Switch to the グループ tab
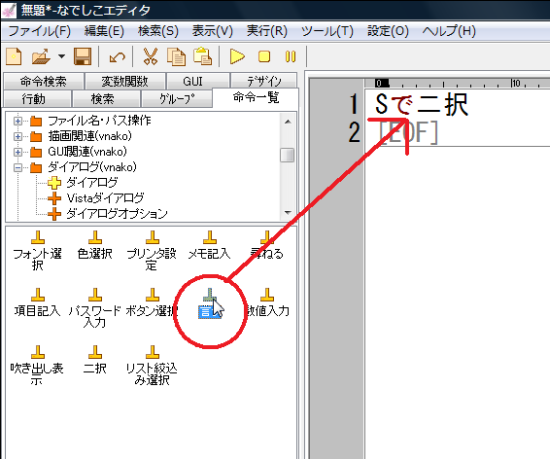Screen dimensions: 550x459 click(x=176, y=99)
